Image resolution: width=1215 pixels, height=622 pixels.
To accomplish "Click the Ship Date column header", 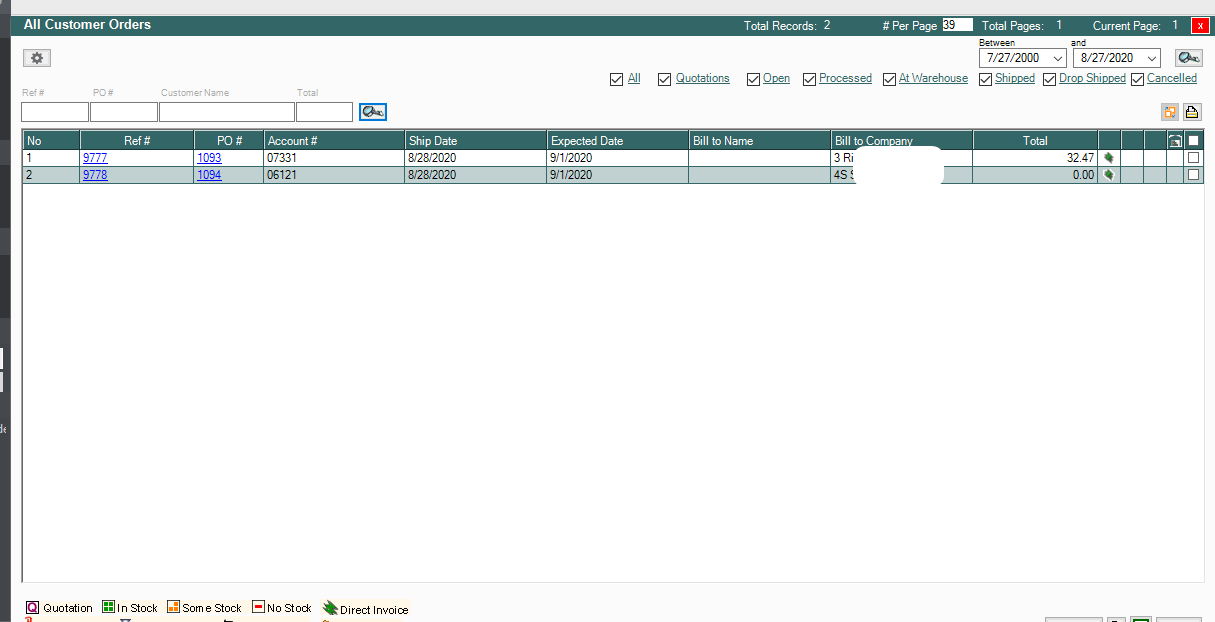I will click(475, 141).
